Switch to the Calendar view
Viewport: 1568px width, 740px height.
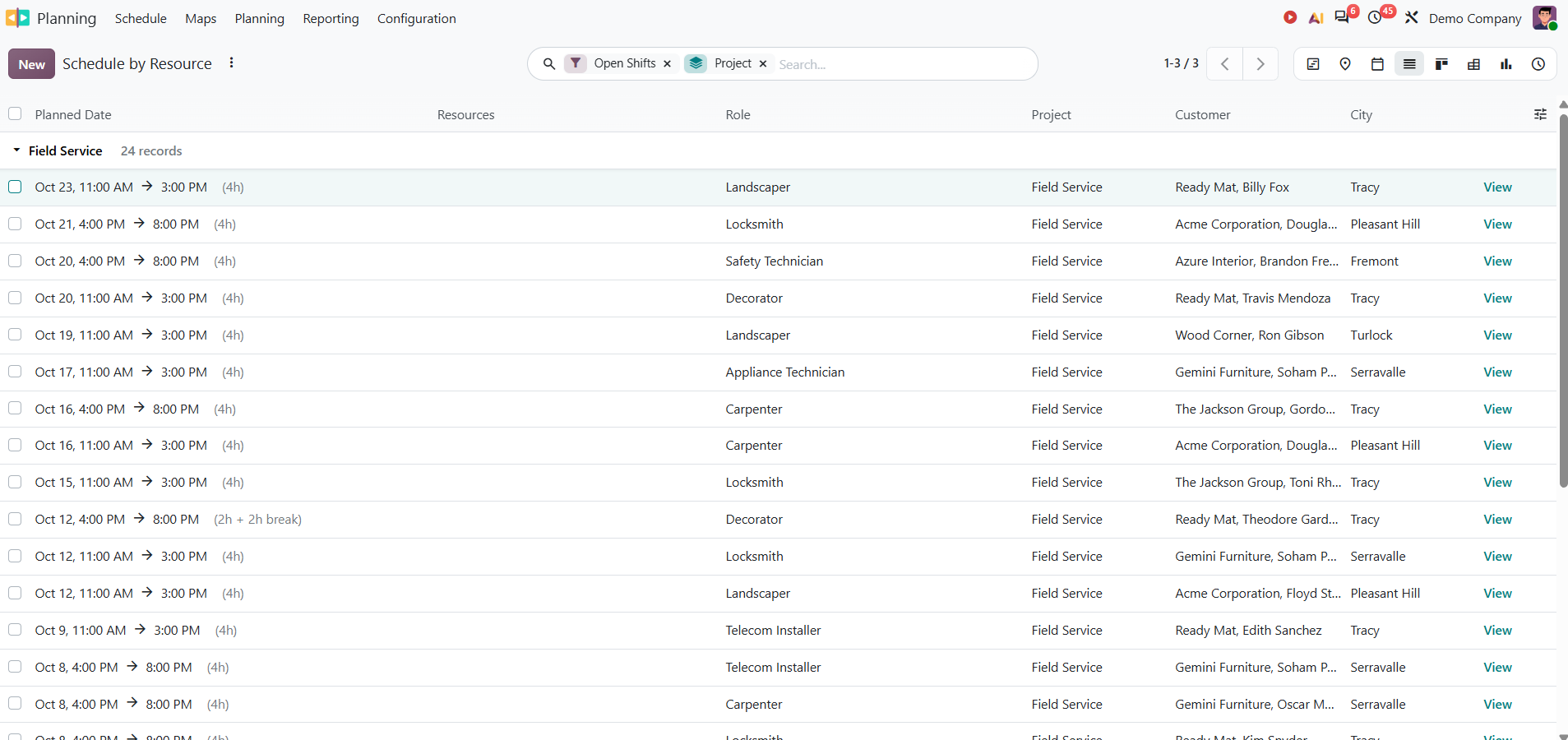1377,64
